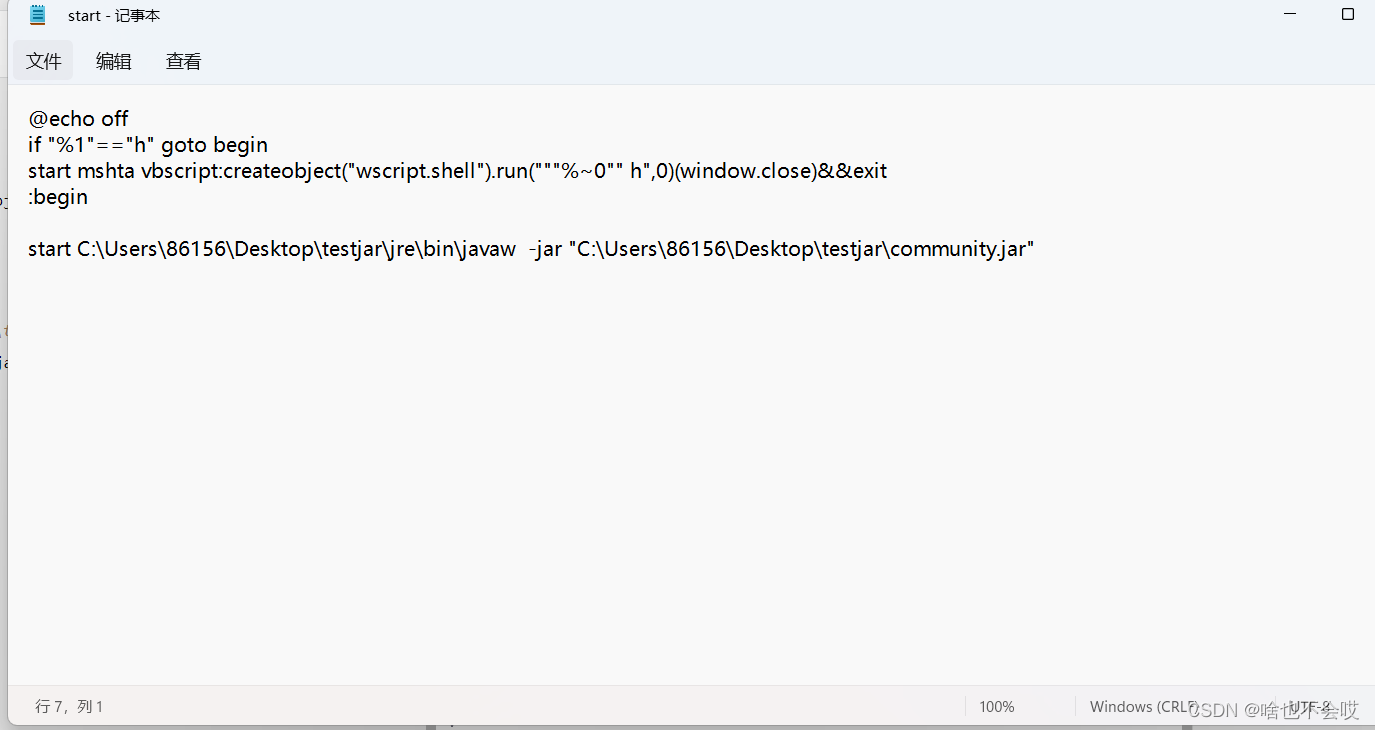1375x730 pixels.
Task: Click the line 'if "%1"=="h" goto begin'
Action: click(148, 145)
